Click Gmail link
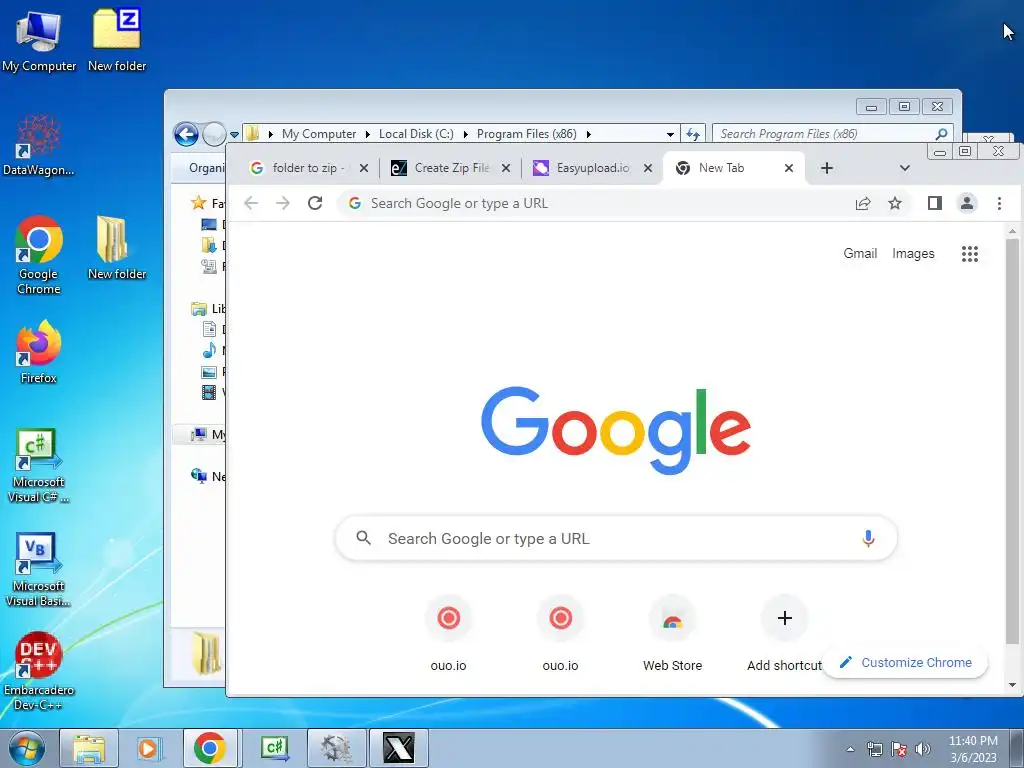 (860, 253)
